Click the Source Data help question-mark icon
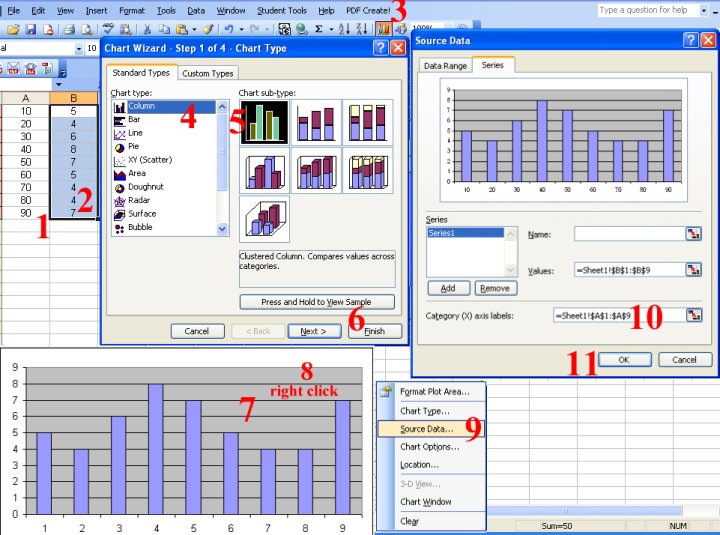This screenshot has height=535, width=720. pyautogui.click(x=691, y=40)
